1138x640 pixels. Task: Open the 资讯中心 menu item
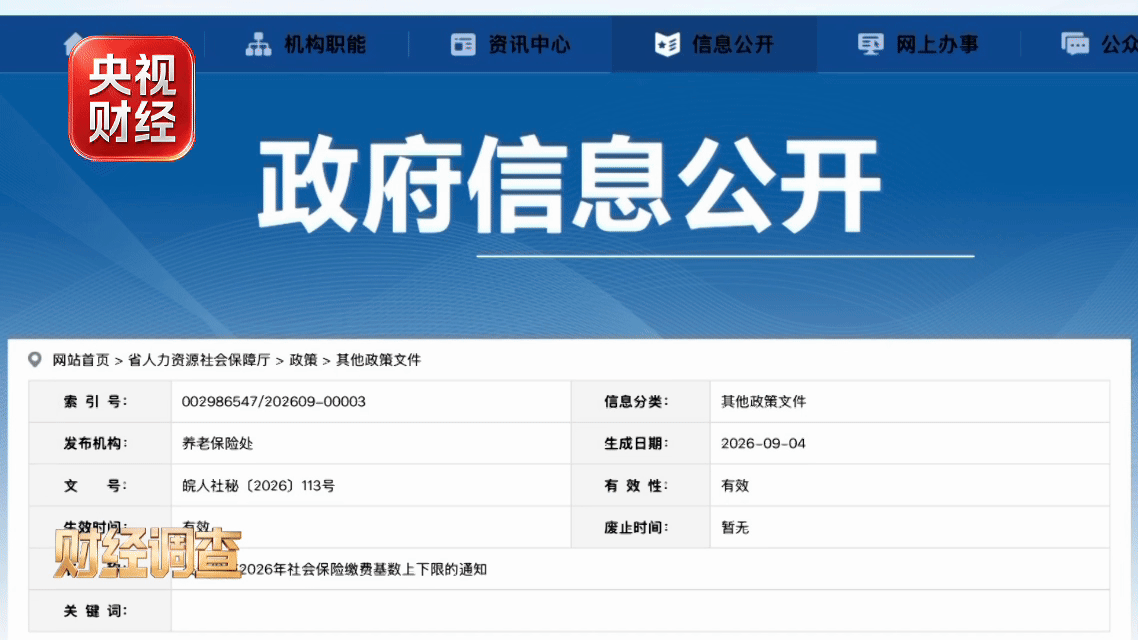click(510, 44)
